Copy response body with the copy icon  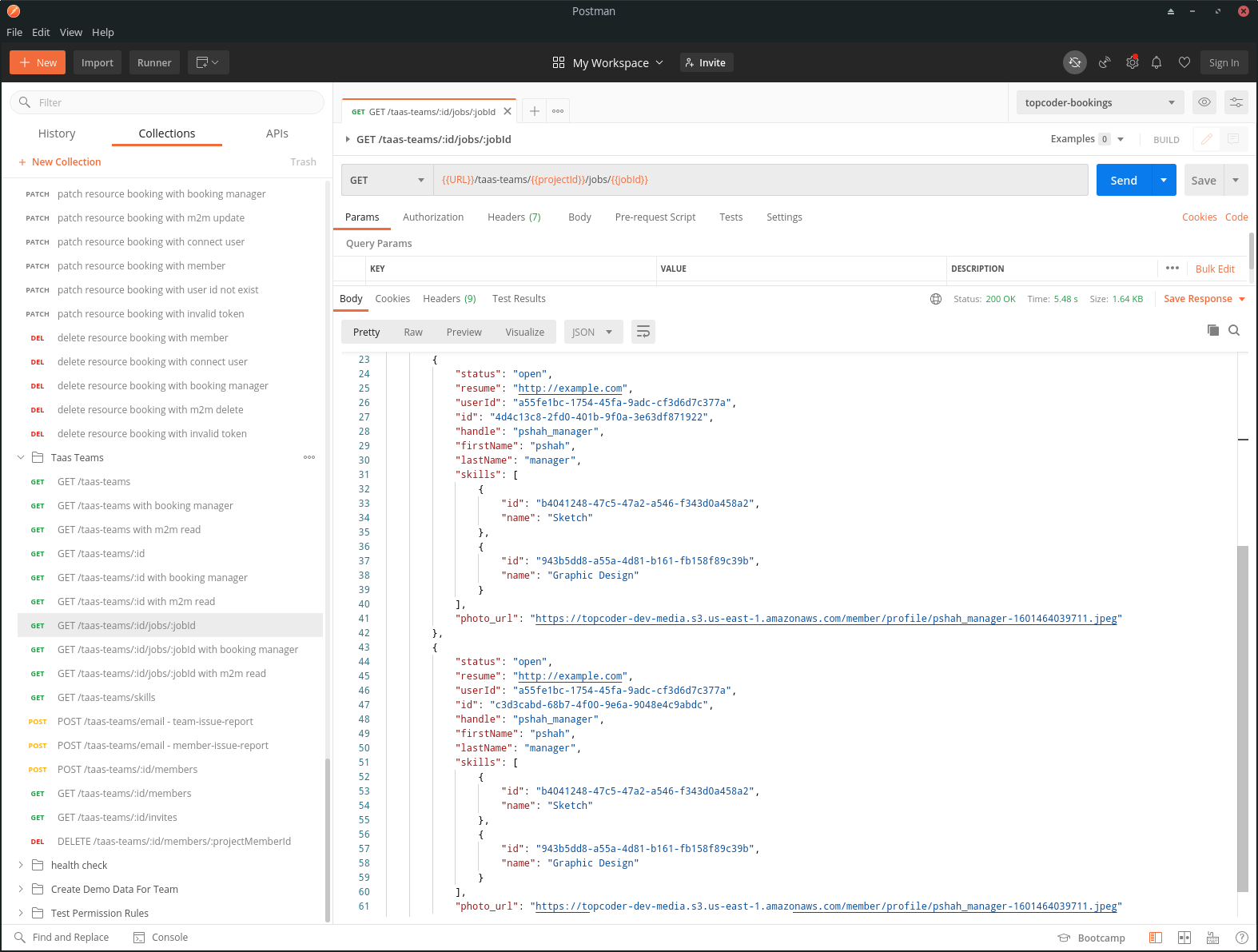[1213, 330]
